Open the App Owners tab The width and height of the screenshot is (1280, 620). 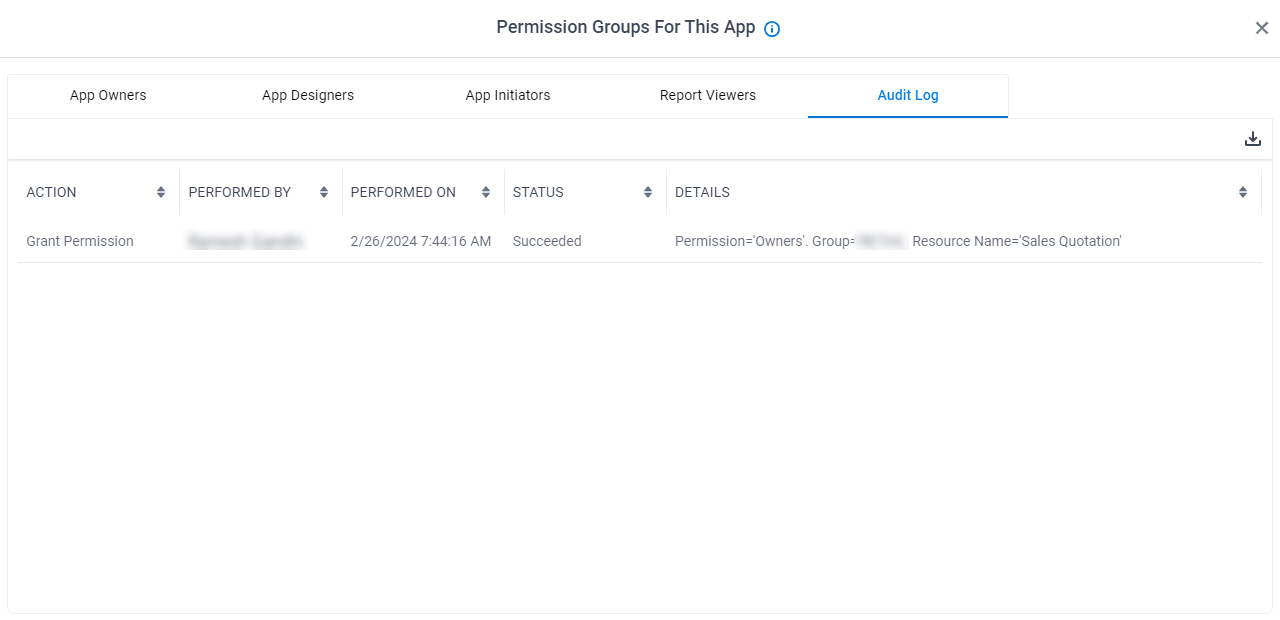108,96
